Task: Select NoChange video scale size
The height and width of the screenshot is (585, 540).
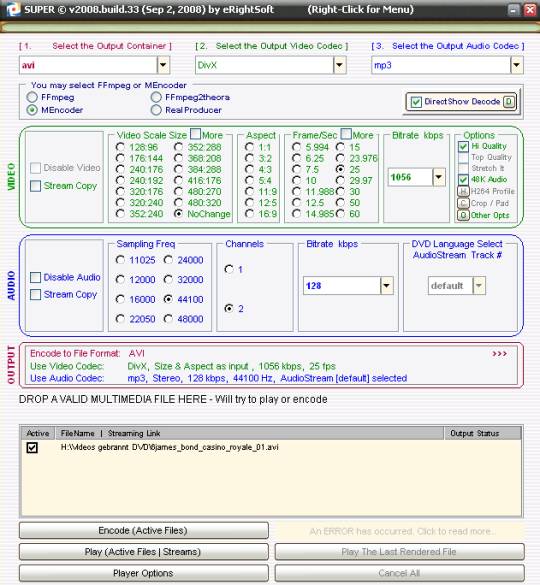Action: coord(178,214)
